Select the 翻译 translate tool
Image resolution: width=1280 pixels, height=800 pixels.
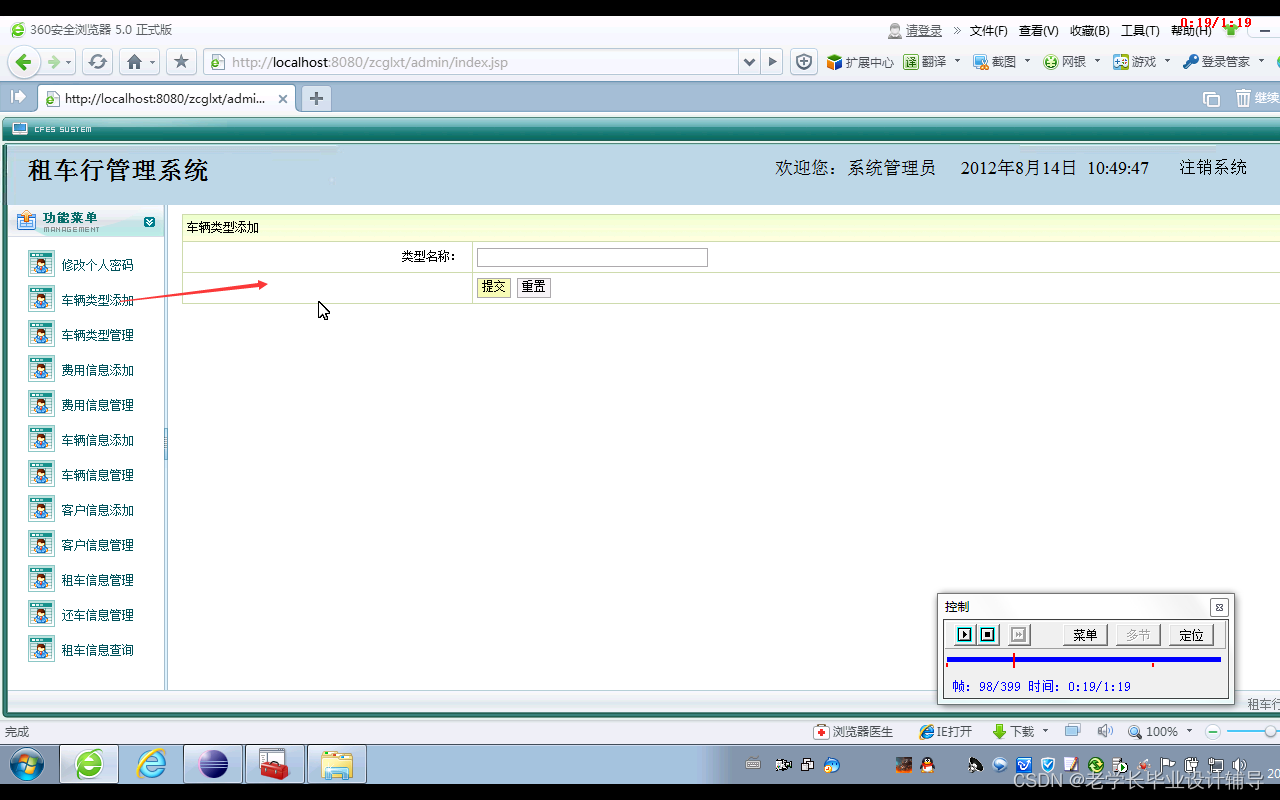(925, 61)
